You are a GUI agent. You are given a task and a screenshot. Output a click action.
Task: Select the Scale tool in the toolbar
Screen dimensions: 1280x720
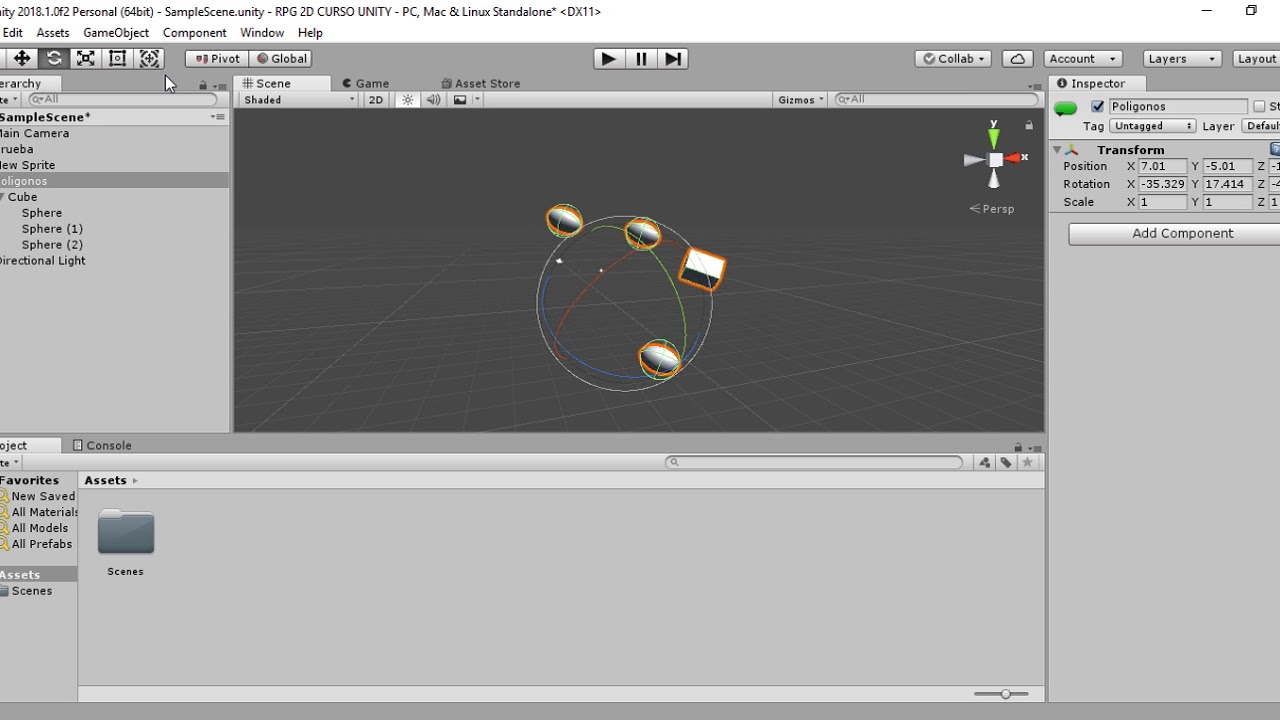coord(86,59)
